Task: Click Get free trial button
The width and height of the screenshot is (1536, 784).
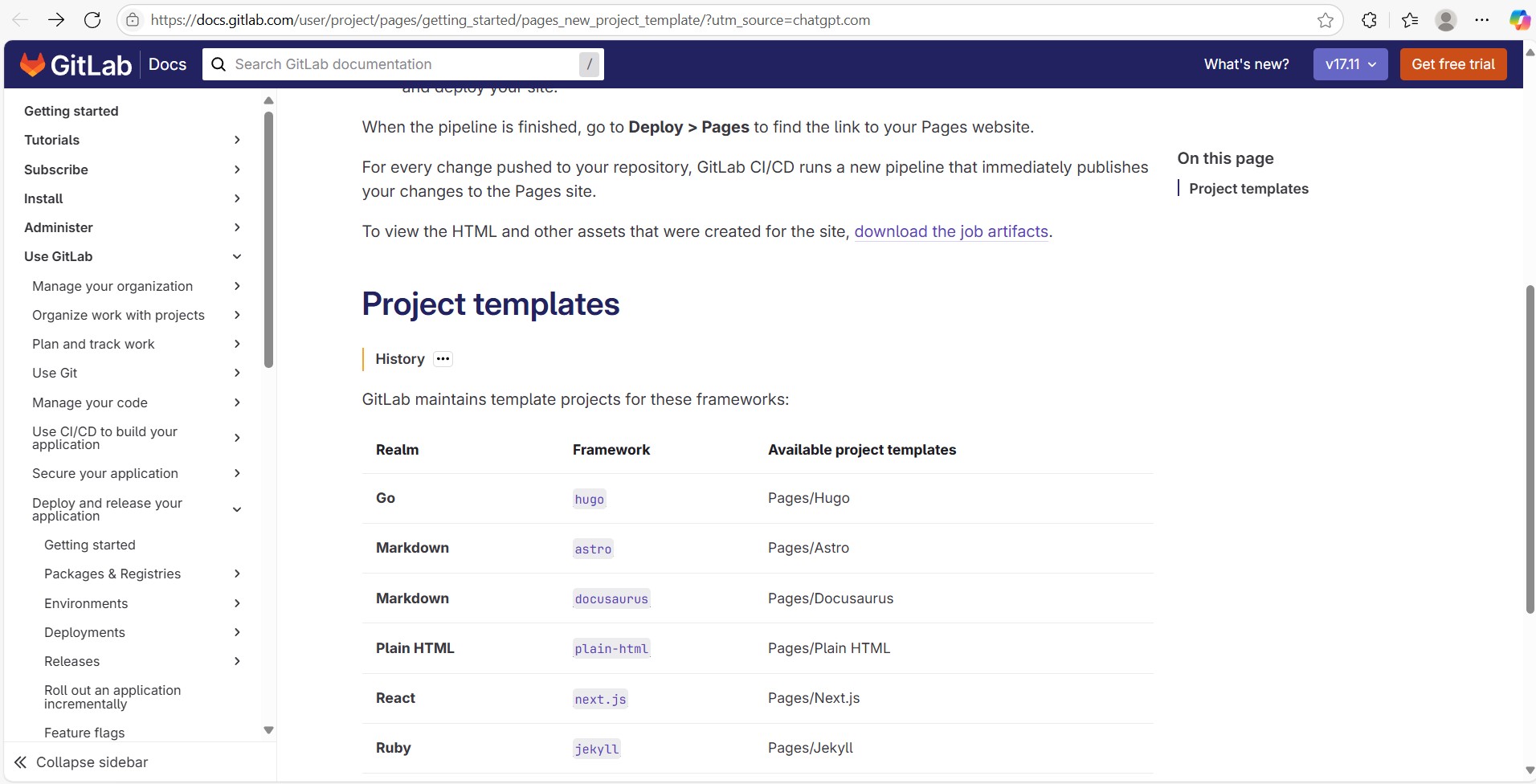Action: pos(1453,64)
